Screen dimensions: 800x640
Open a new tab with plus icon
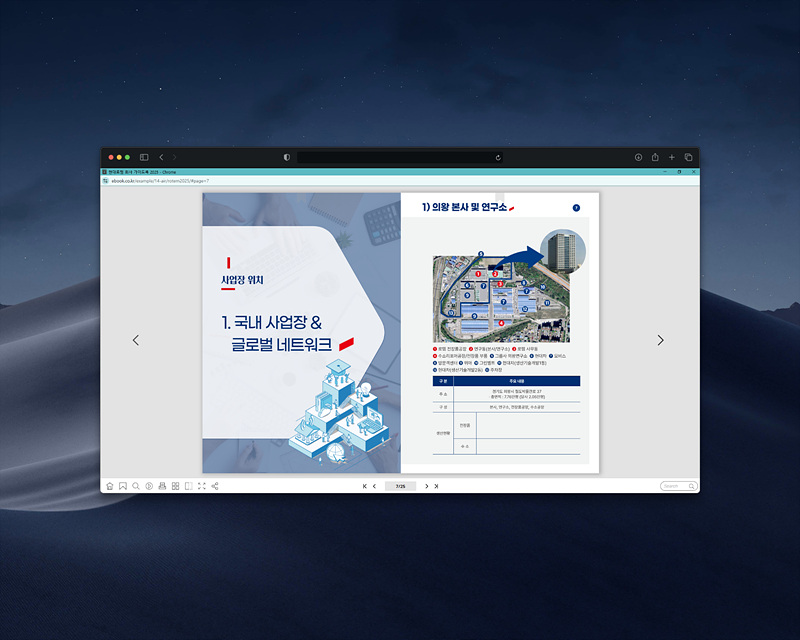coord(671,157)
